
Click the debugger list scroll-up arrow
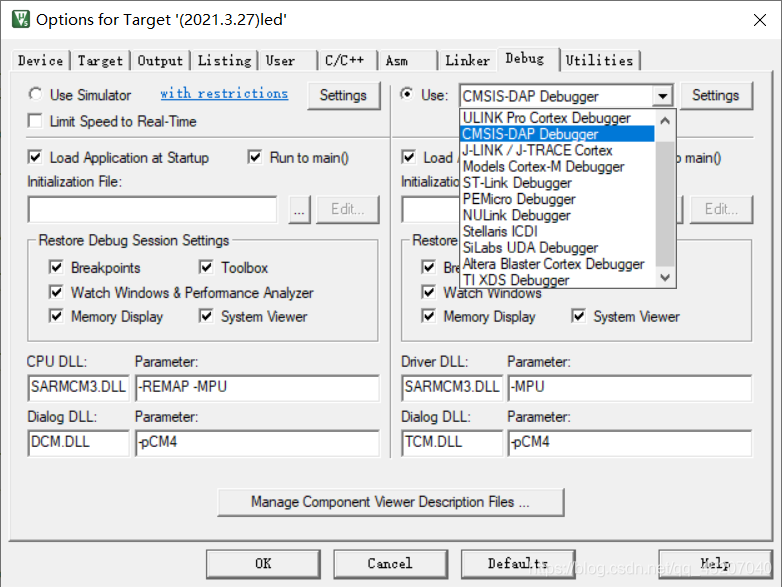pyautogui.click(x=665, y=120)
